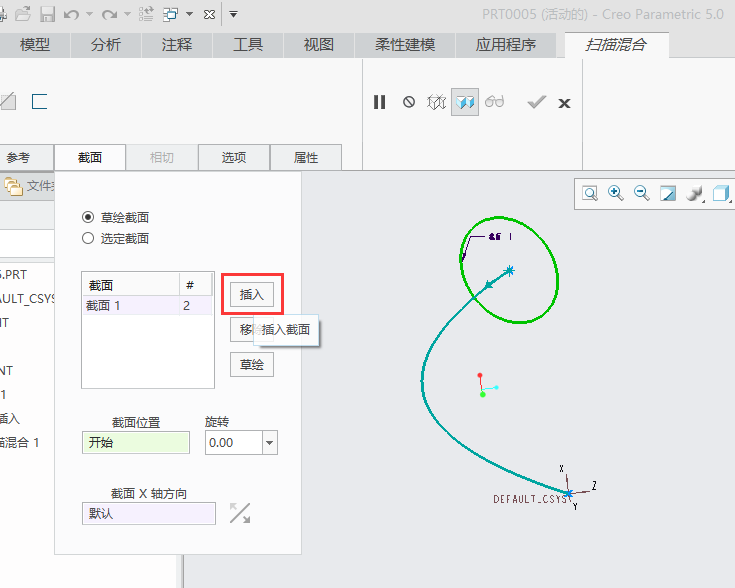Click the Undo arrow icon
735x588 pixels.
point(71,15)
